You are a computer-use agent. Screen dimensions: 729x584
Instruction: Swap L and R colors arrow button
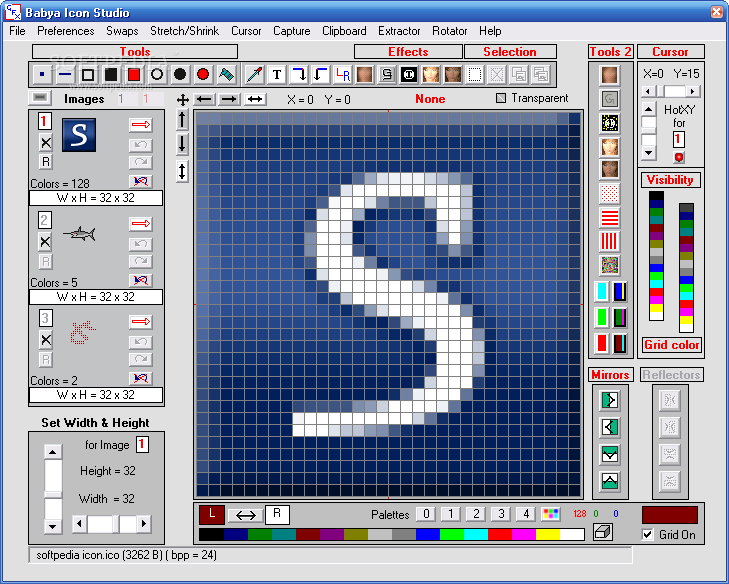tap(245, 515)
